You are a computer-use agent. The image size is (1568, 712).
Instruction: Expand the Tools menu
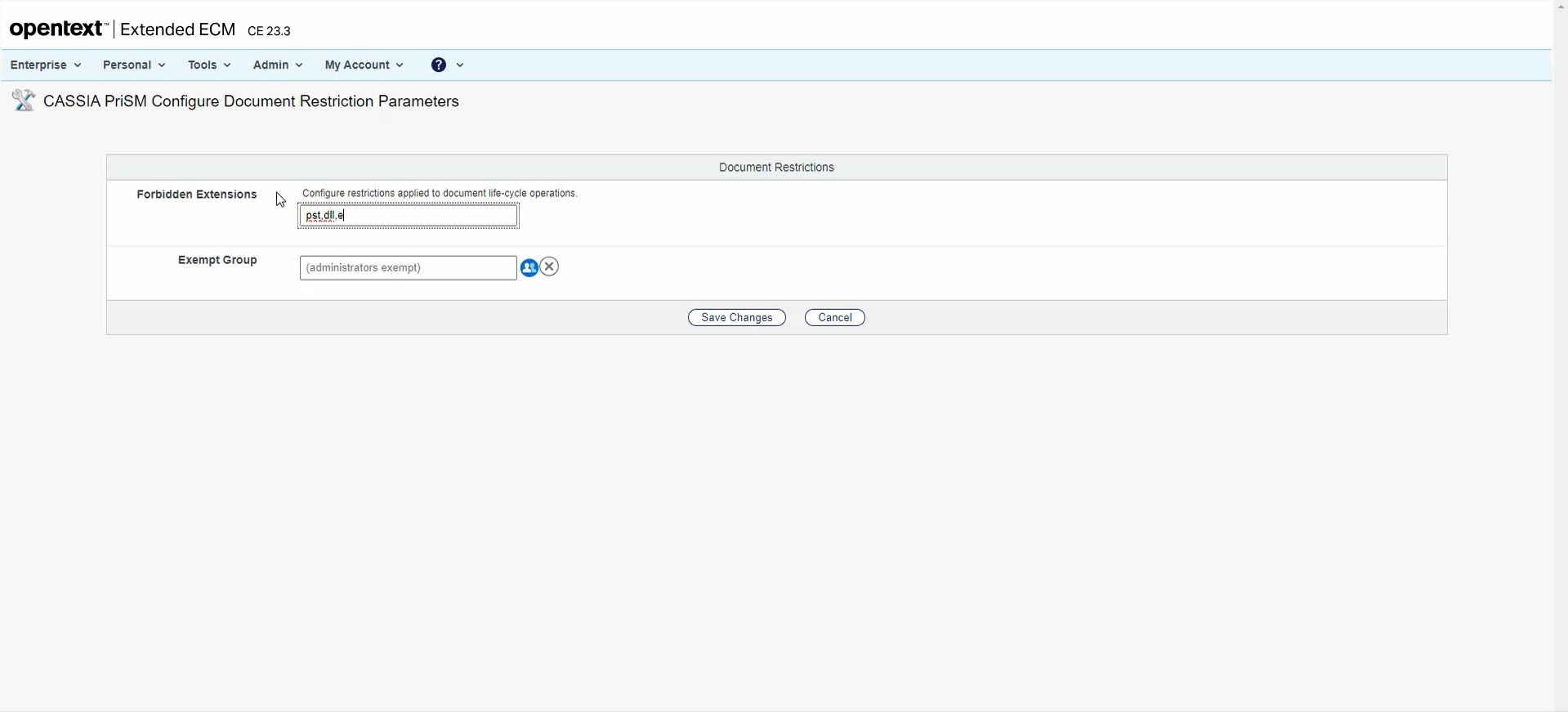[209, 65]
